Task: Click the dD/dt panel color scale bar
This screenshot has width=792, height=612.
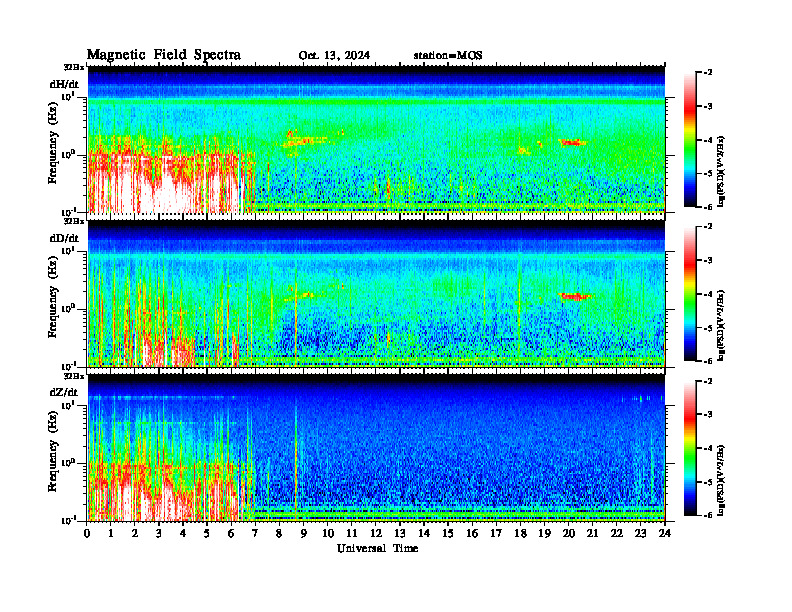Action: (690, 294)
